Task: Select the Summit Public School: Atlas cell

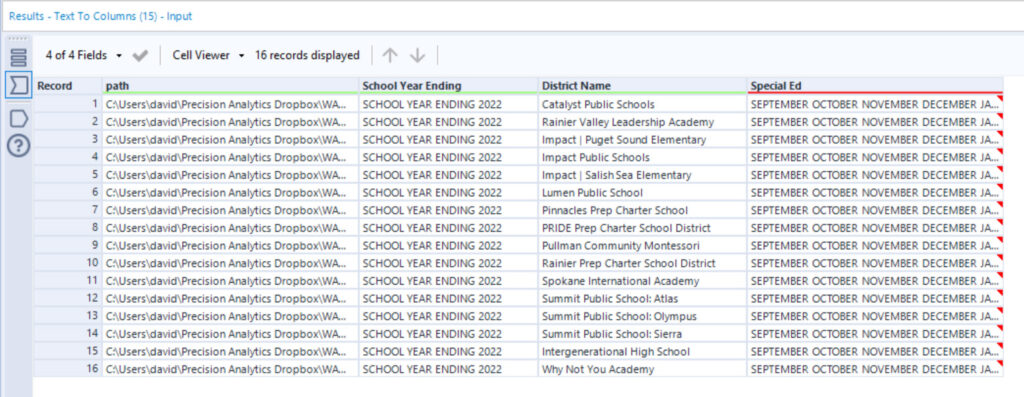Action: [x=643, y=298]
